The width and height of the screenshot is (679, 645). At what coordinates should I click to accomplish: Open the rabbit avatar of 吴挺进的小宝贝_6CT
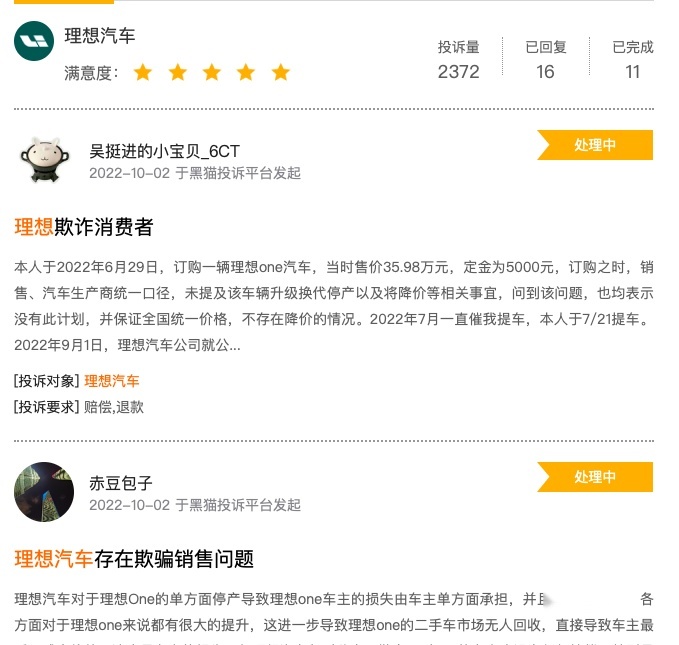tap(45, 159)
